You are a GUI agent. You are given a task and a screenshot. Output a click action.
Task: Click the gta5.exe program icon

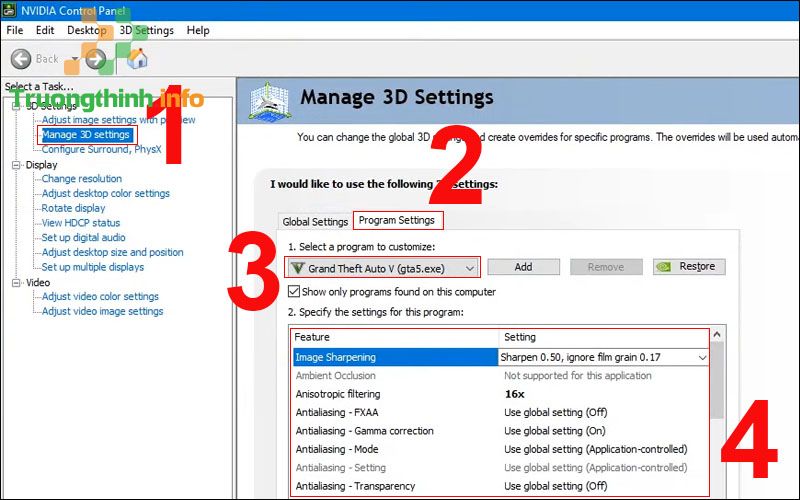(x=297, y=268)
